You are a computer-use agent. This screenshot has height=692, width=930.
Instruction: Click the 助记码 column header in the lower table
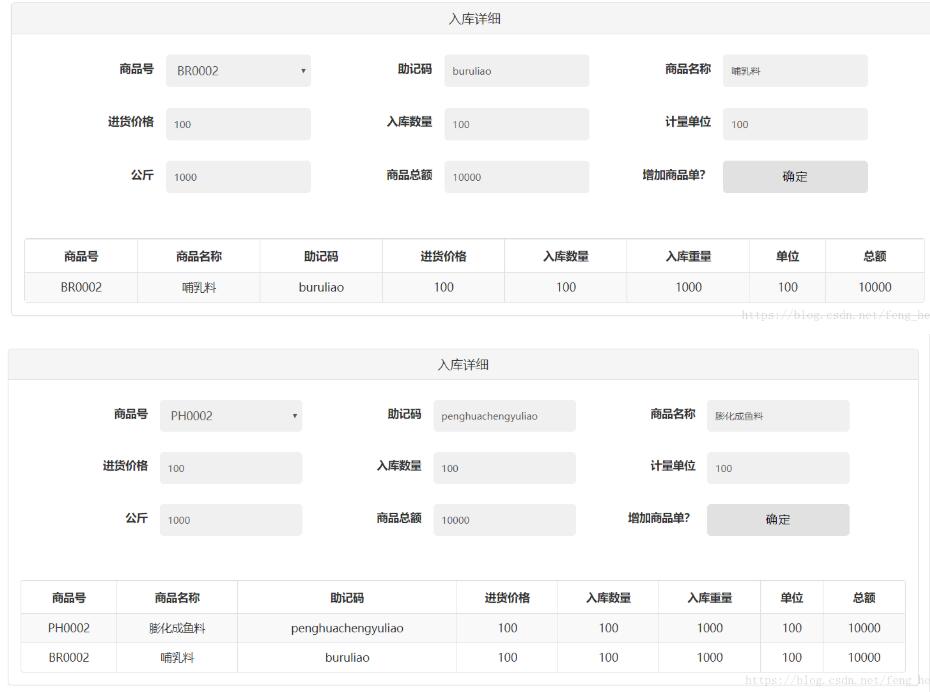[x=347, y=598]
